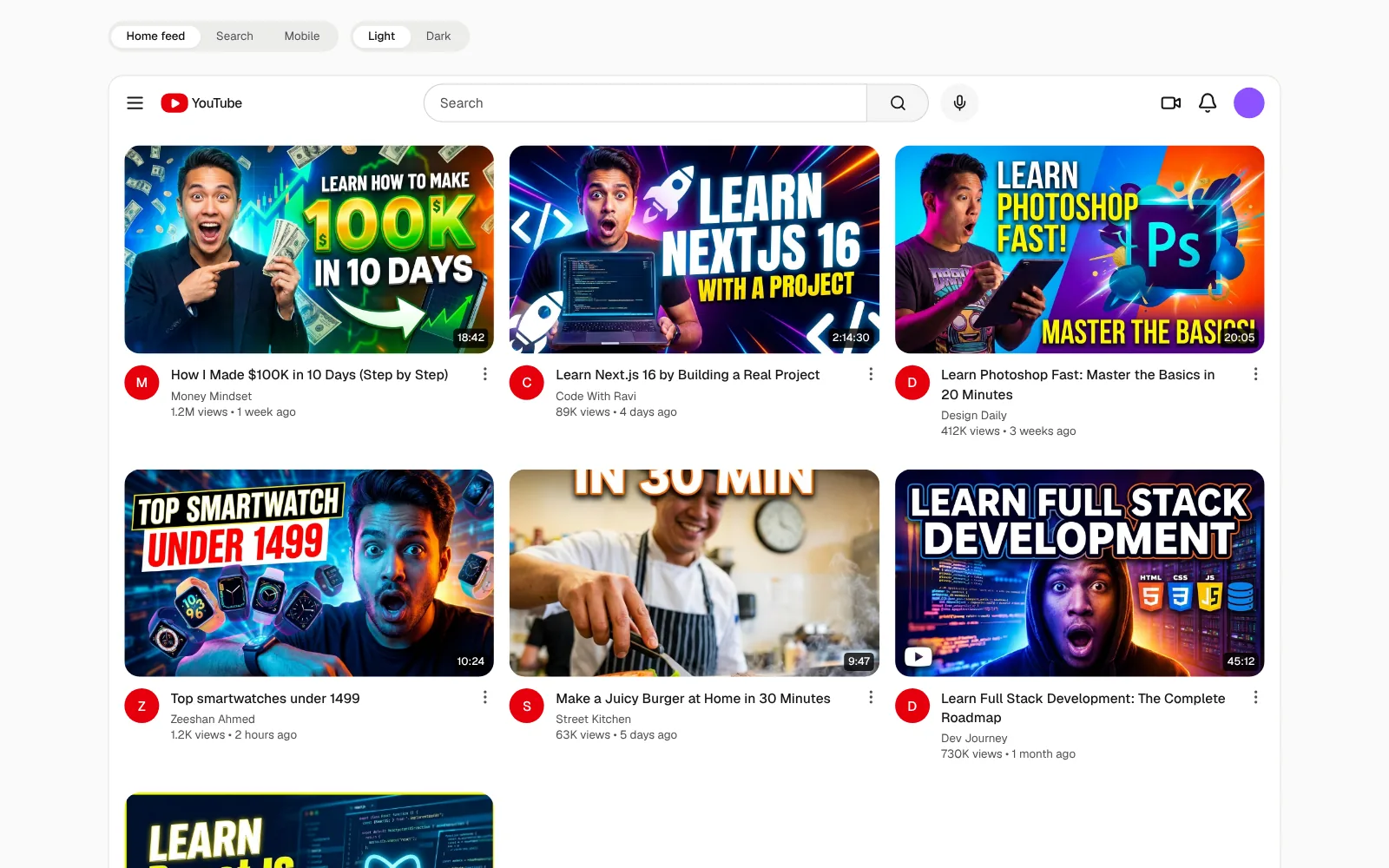Open more options for Full Stack video
1389x868 pixels.
pos(1255,697)
